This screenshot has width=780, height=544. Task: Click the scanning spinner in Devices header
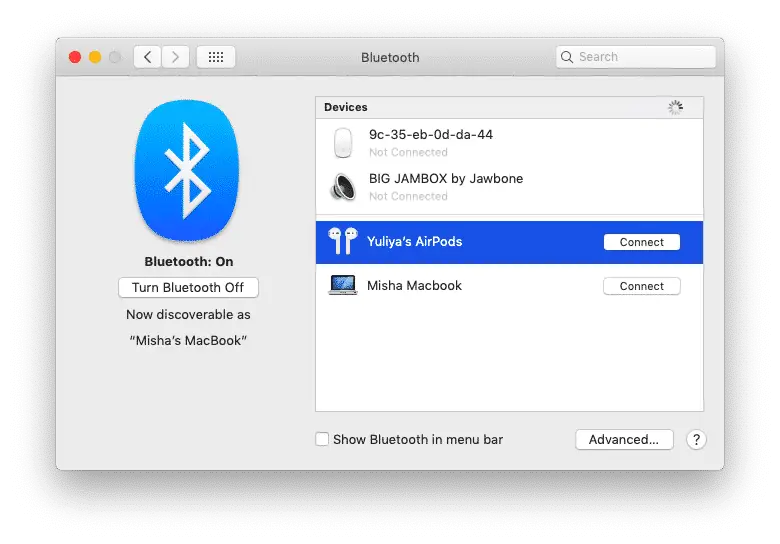click(x=675, y=107)
